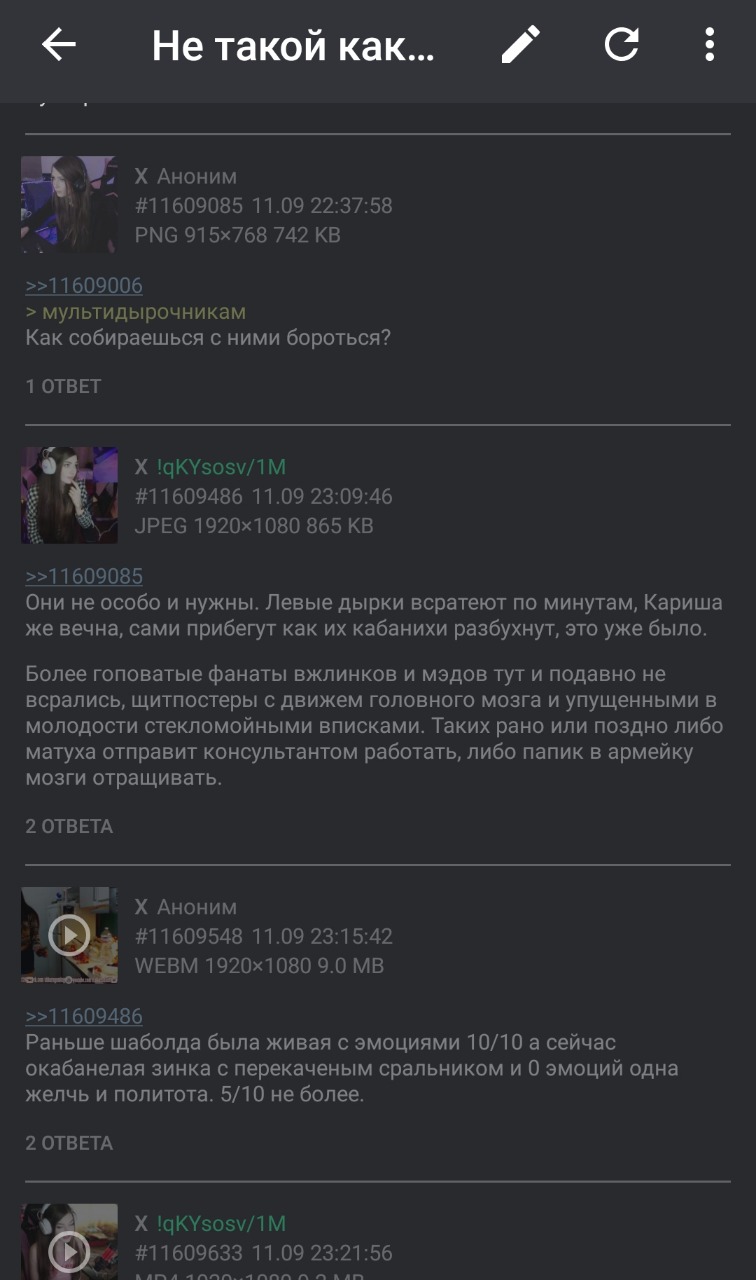Open the three-dot overflow menu
Screen dimensions: 756x1280
pyautogui.click(x=709, y=45)
